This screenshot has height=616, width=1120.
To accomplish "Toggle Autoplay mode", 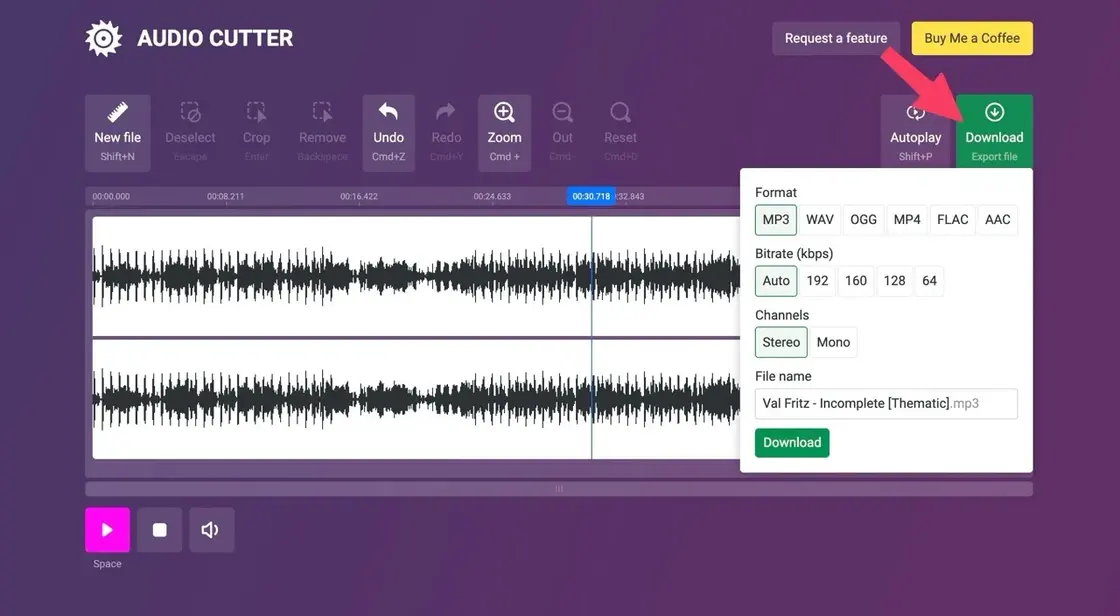I will coord(916,133).
